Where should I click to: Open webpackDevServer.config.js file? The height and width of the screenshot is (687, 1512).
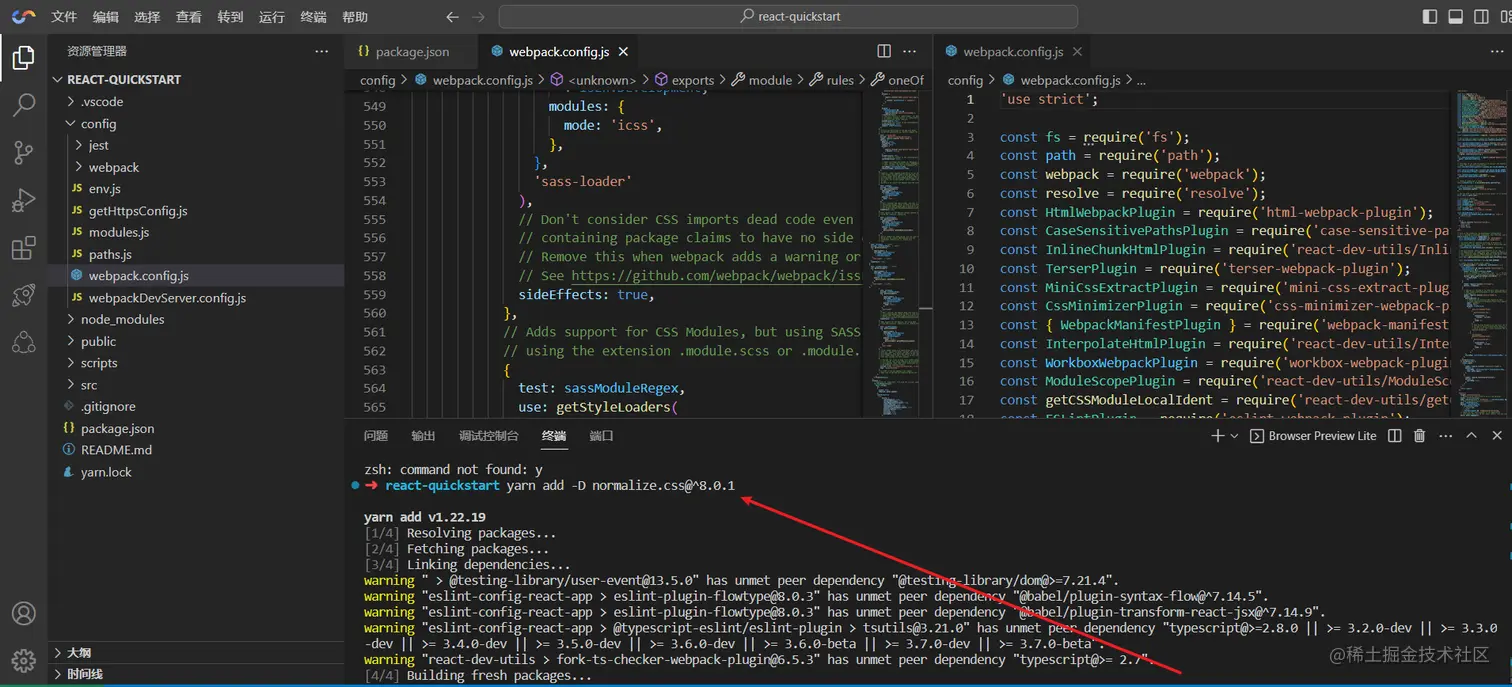coord(196,298)
